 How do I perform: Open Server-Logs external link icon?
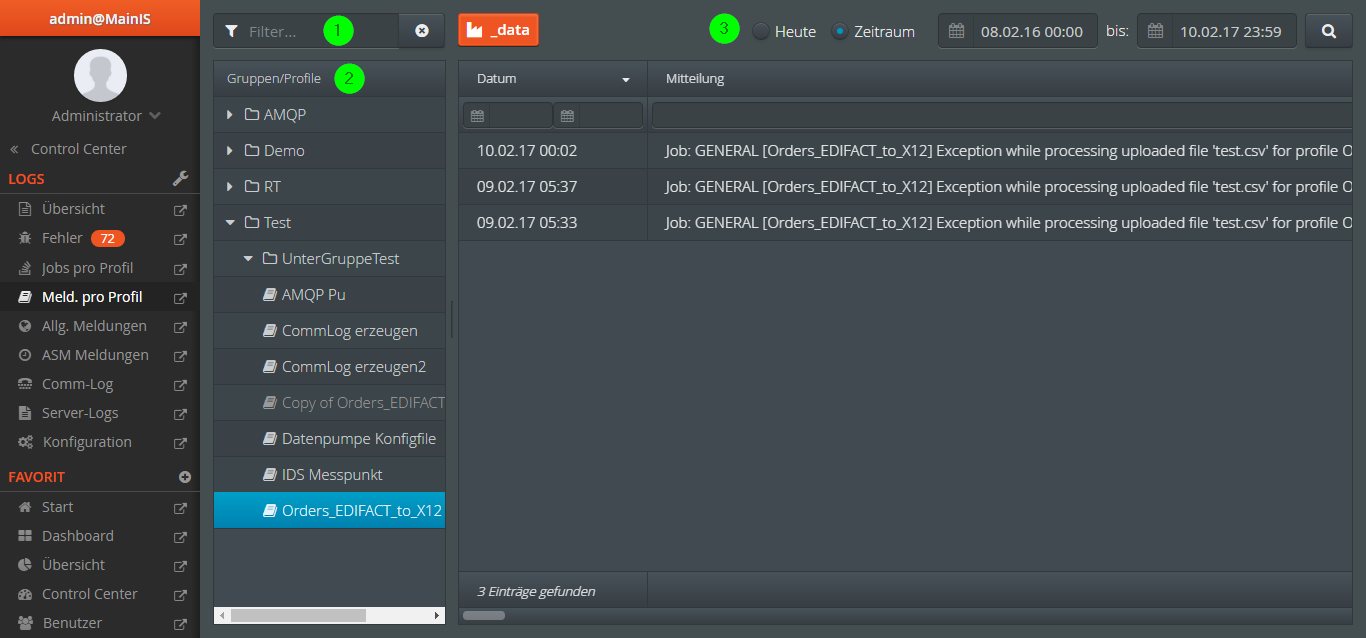[x=181, y=413]
